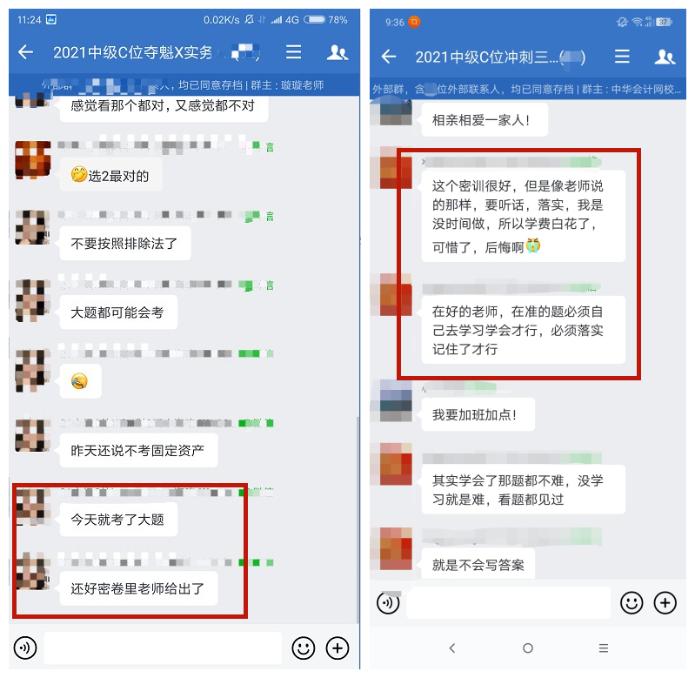The image size is (695, 678).
Task: Tap voice input icon in left chat
Action: (25, 648)
